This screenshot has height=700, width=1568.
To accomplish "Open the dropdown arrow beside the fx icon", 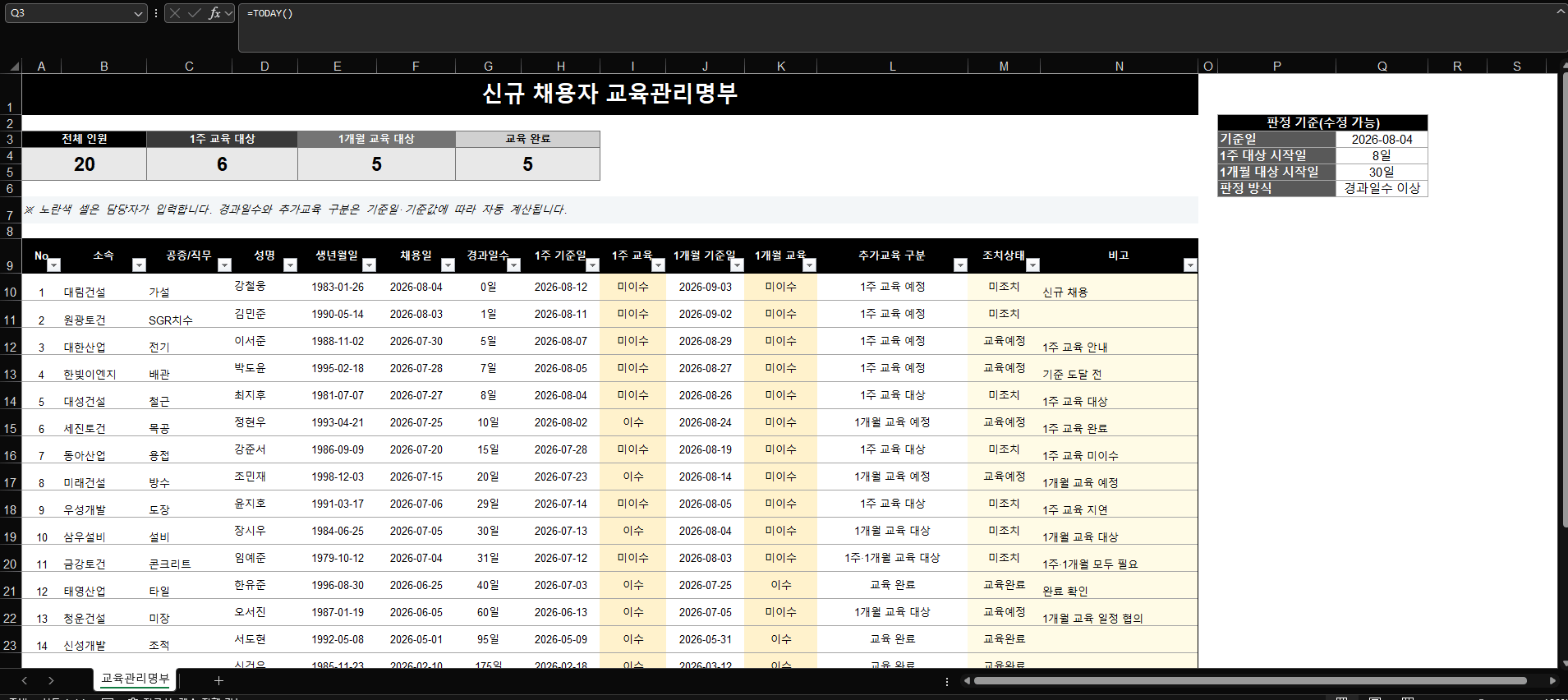I will pyautogui.click(x=229, y=13).
